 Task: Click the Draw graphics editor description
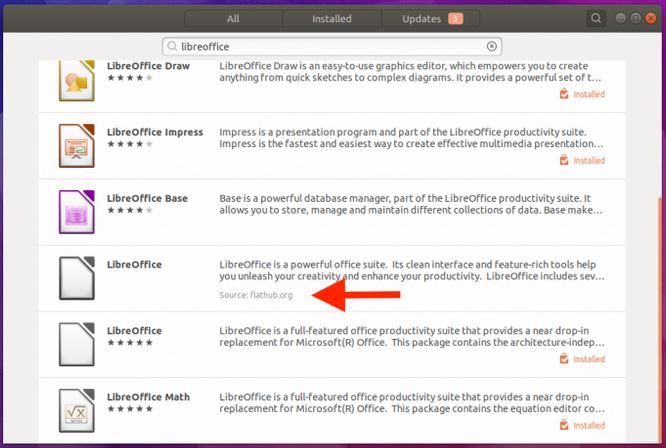(x=410, y=72)
